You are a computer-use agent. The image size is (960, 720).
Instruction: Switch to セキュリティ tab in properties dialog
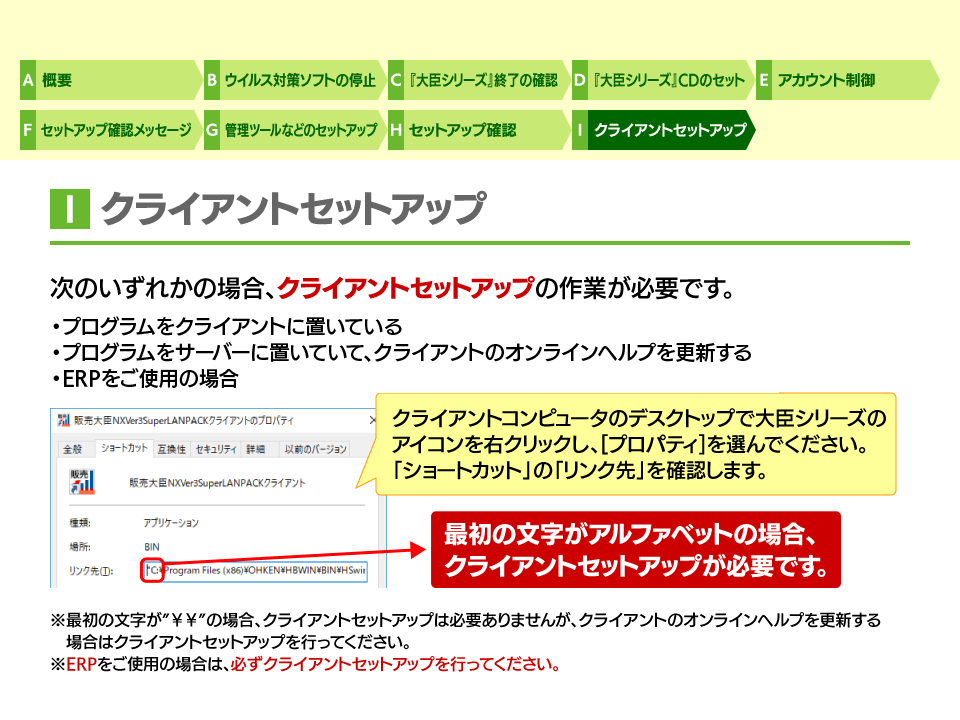(216, 449)
